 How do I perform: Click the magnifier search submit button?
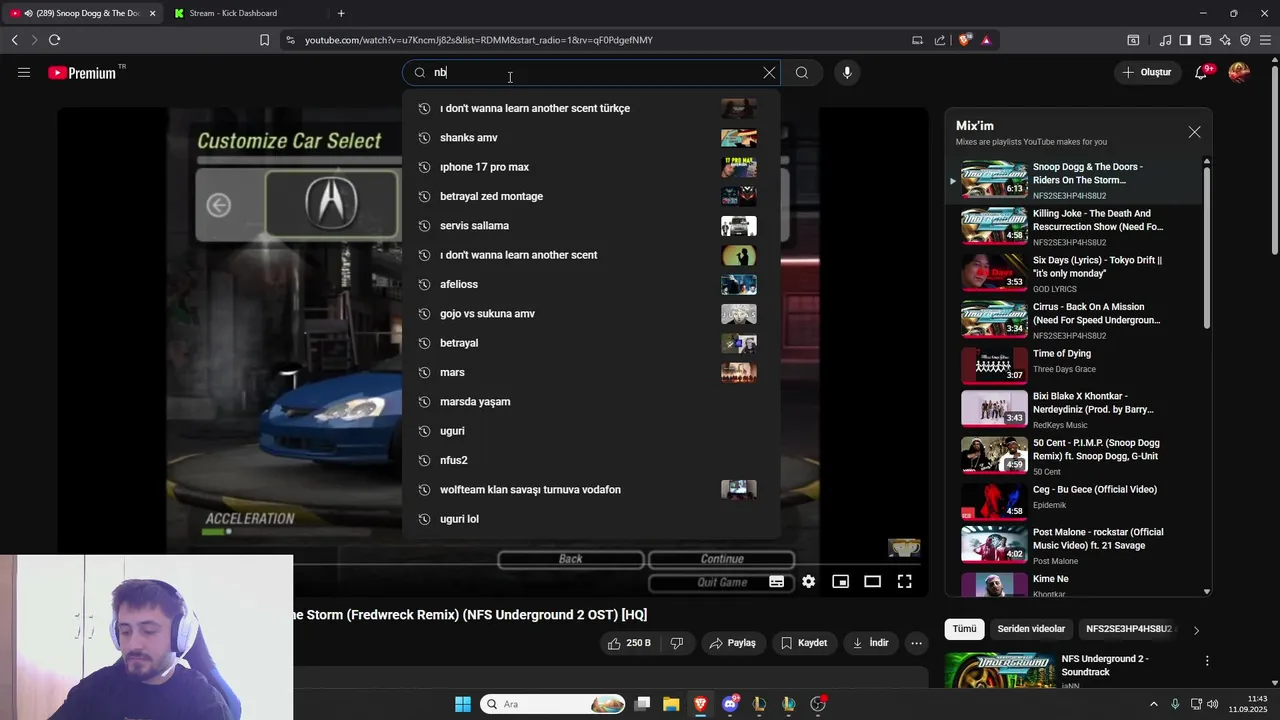click(x=802, y=72)
